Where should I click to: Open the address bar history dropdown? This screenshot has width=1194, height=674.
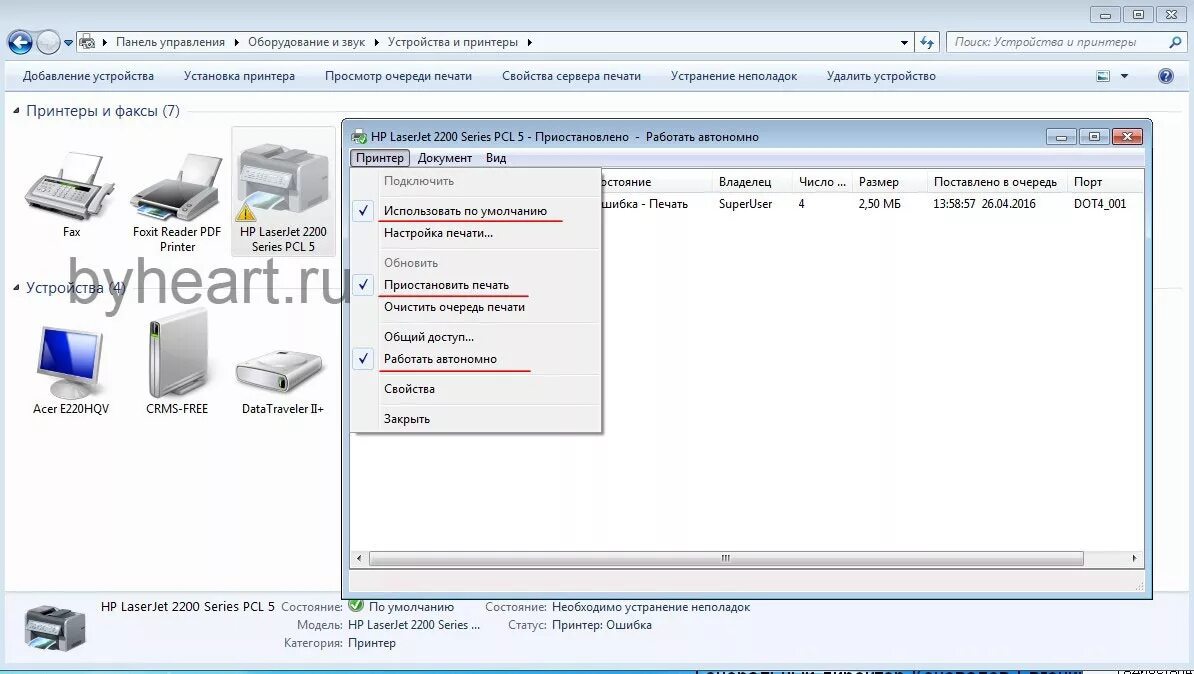click(x=904, y=43)
